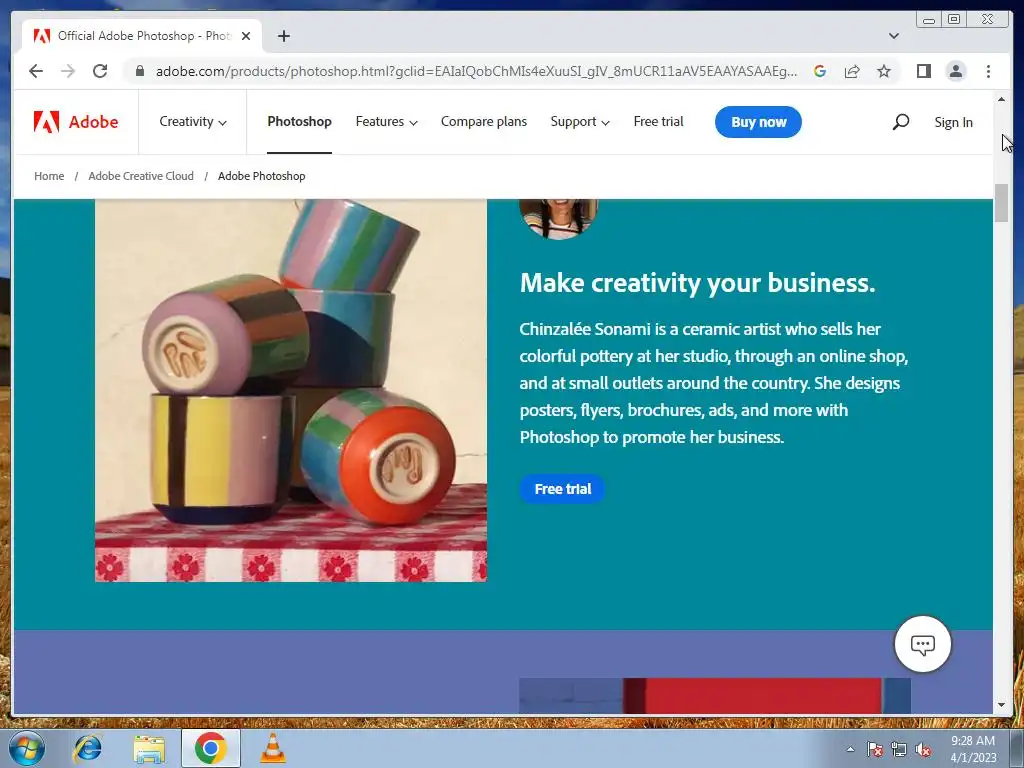Click the address bar URL
1024x768 pixels.
pos(476,71)
